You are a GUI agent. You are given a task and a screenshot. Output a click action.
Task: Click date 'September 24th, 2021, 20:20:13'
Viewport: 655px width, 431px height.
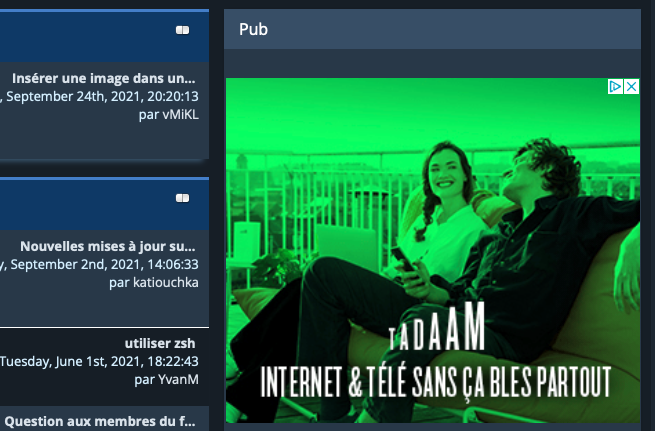pyautogui.click(x=102, y=96)
